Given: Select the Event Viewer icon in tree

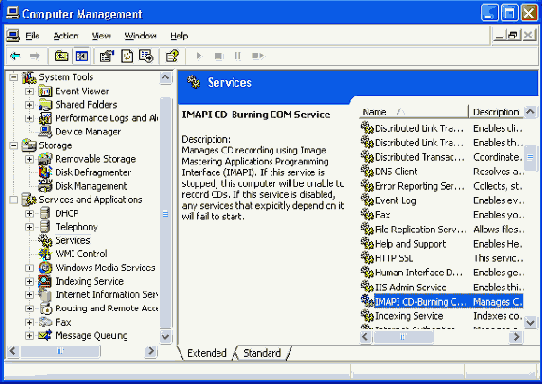Looking at the screenshot, I should click(x=45, y=92).
